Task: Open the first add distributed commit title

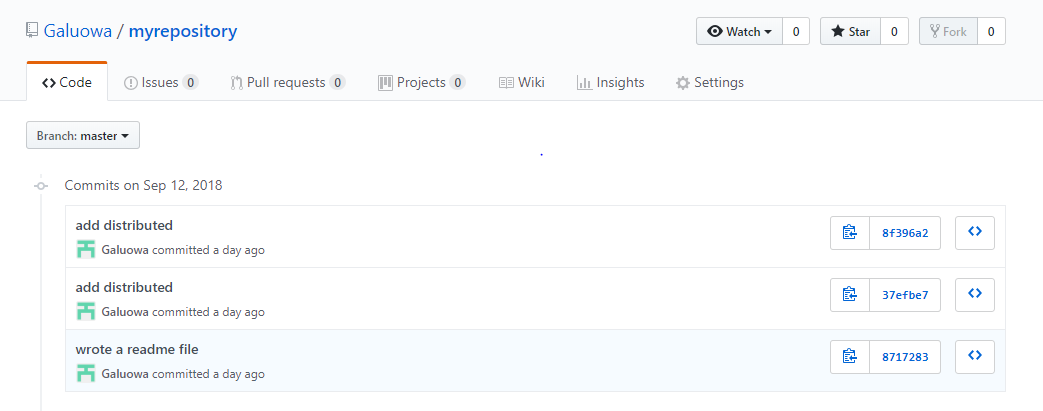Action: pos(124,225)
